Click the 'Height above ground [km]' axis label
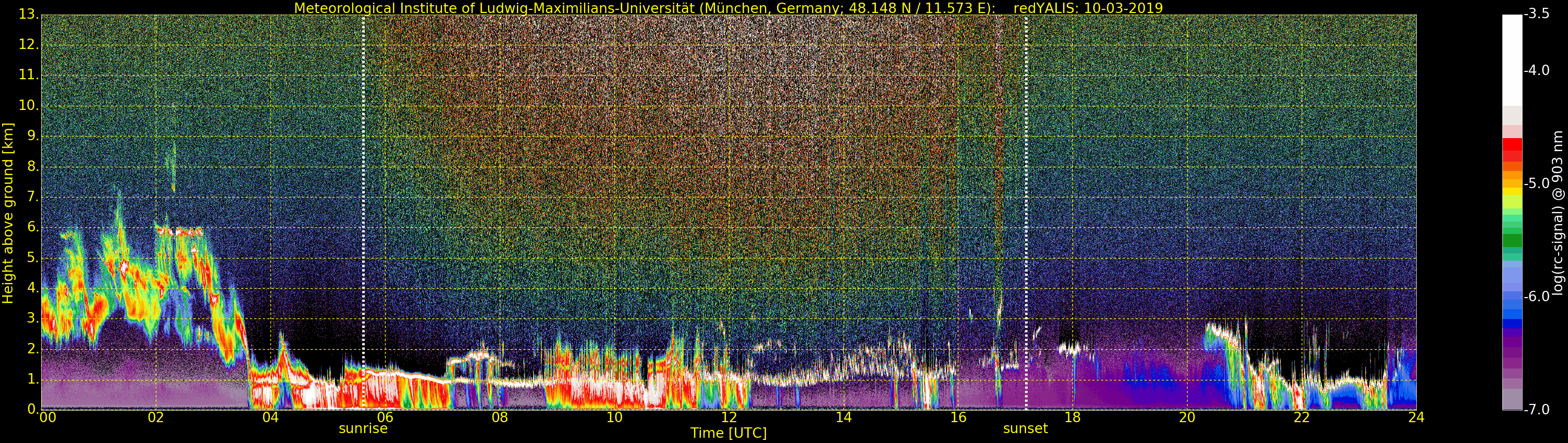1568x443 pixels. (8, 213)
